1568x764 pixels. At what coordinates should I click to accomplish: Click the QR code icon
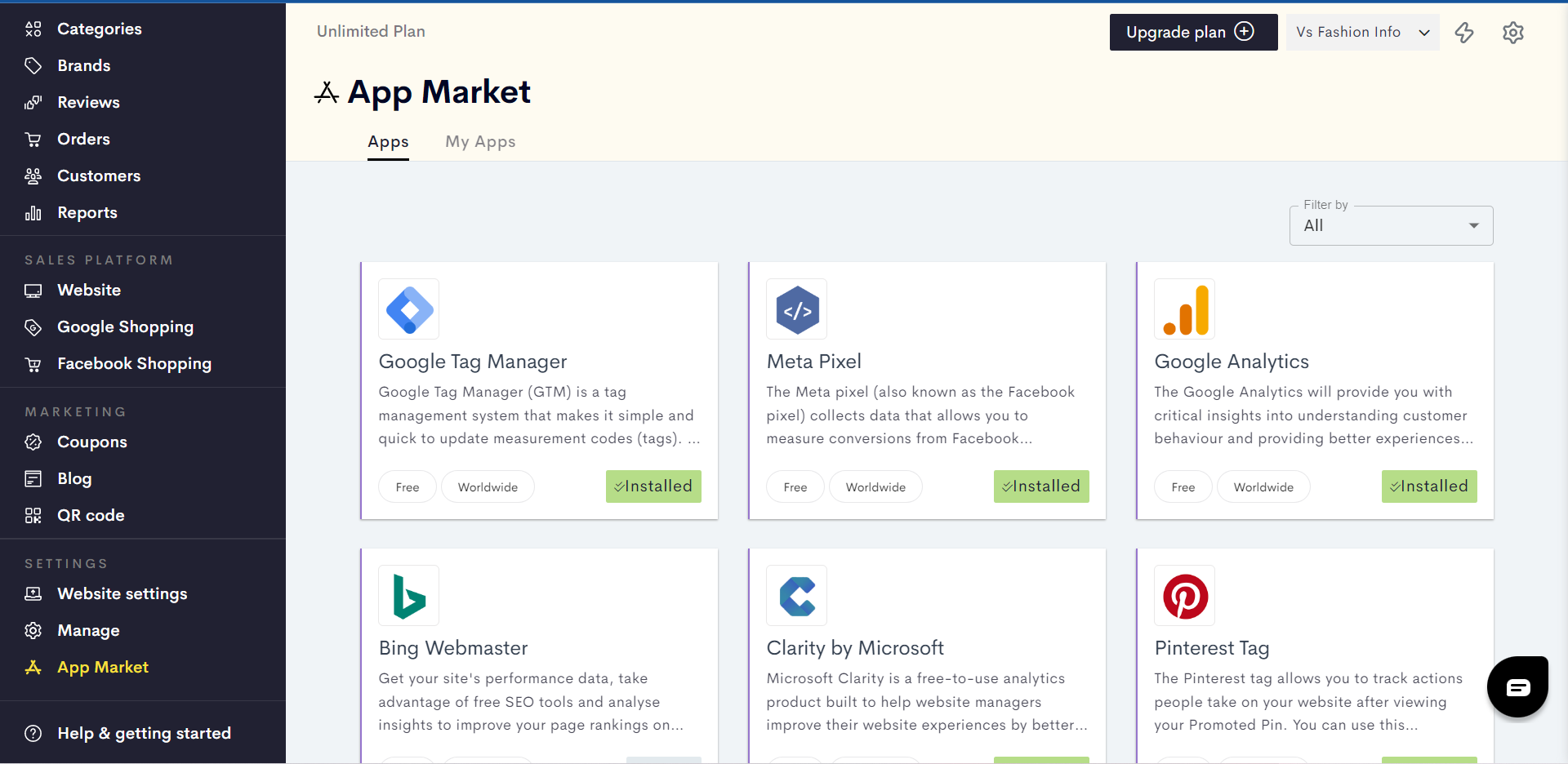click(x=33, y=515)
